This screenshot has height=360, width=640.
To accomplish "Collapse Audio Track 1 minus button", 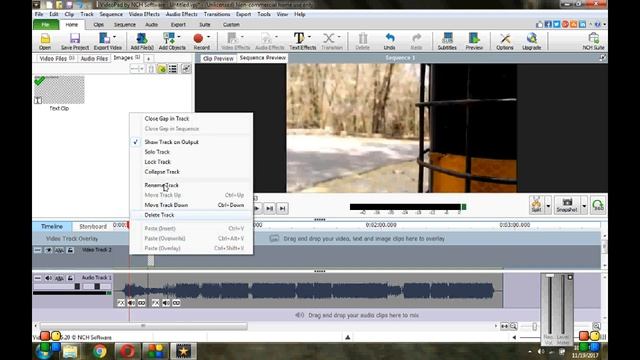I will pos(38,278).
